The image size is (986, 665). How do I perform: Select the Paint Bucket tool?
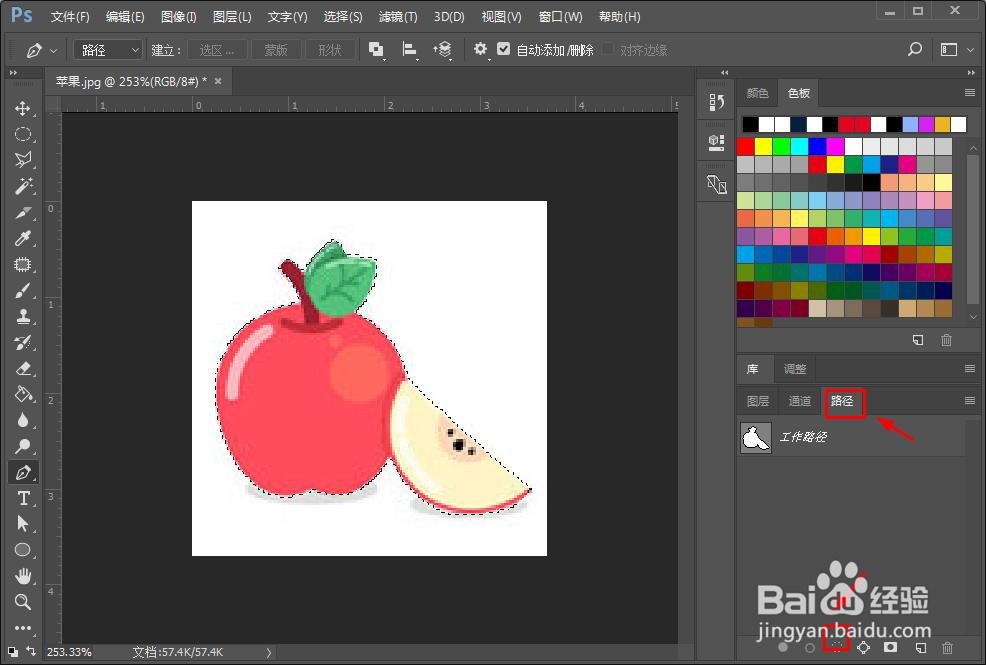click(23, 394)
